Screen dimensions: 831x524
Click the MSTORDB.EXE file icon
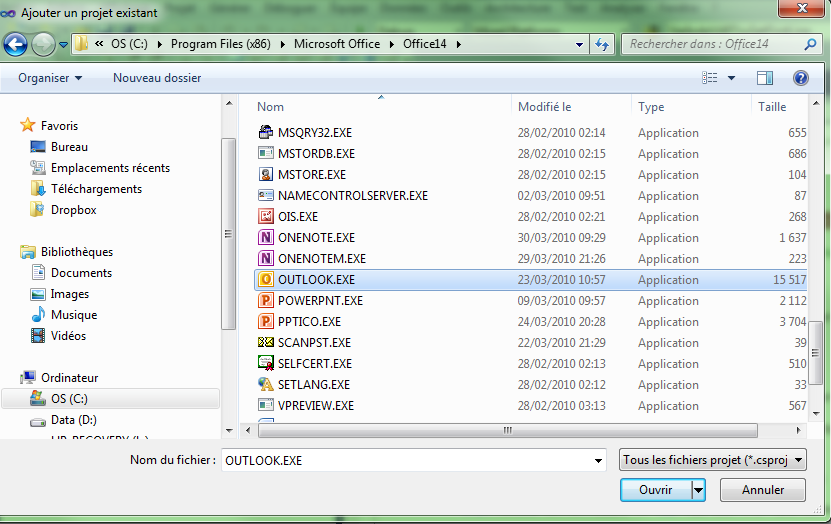(x=266, y=154)
